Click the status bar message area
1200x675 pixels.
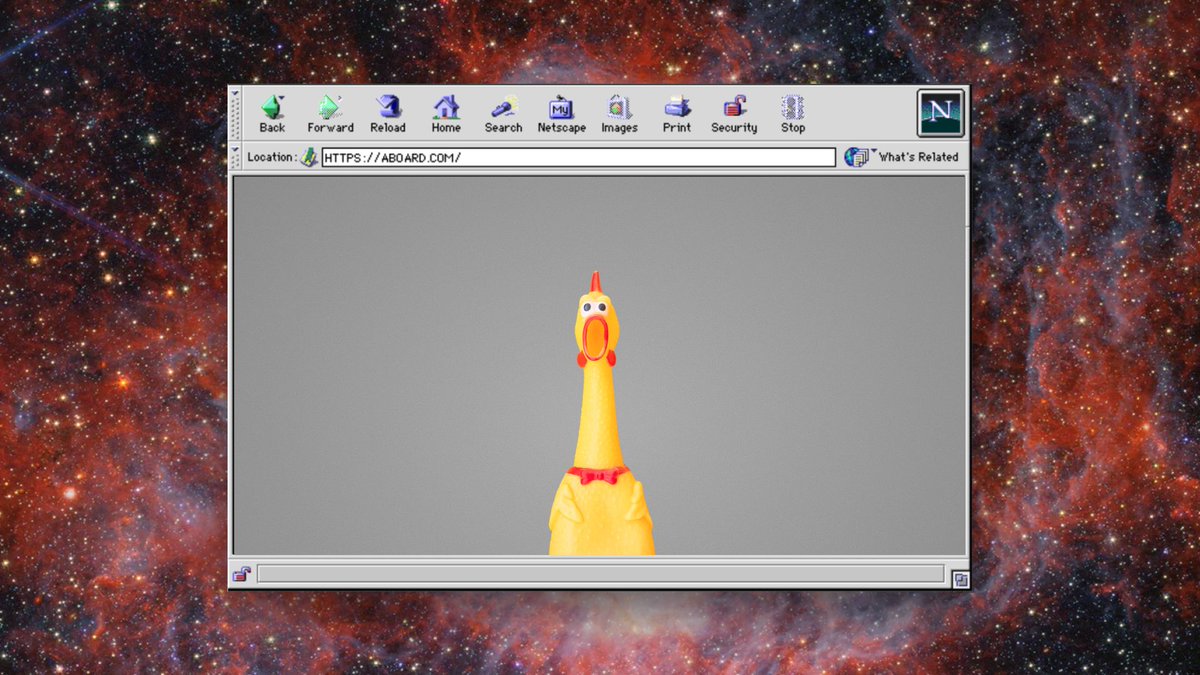click(600, 574)
